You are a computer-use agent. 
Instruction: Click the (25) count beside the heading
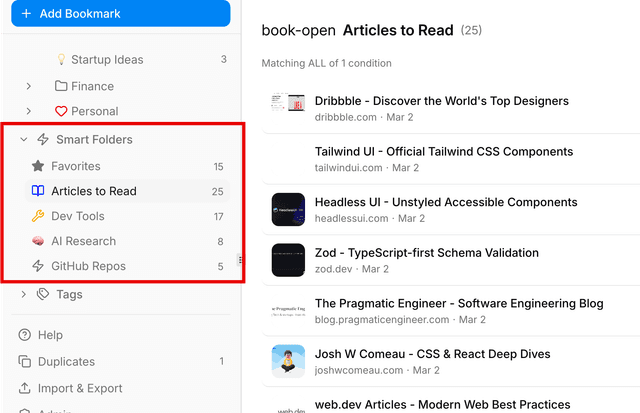471,30
